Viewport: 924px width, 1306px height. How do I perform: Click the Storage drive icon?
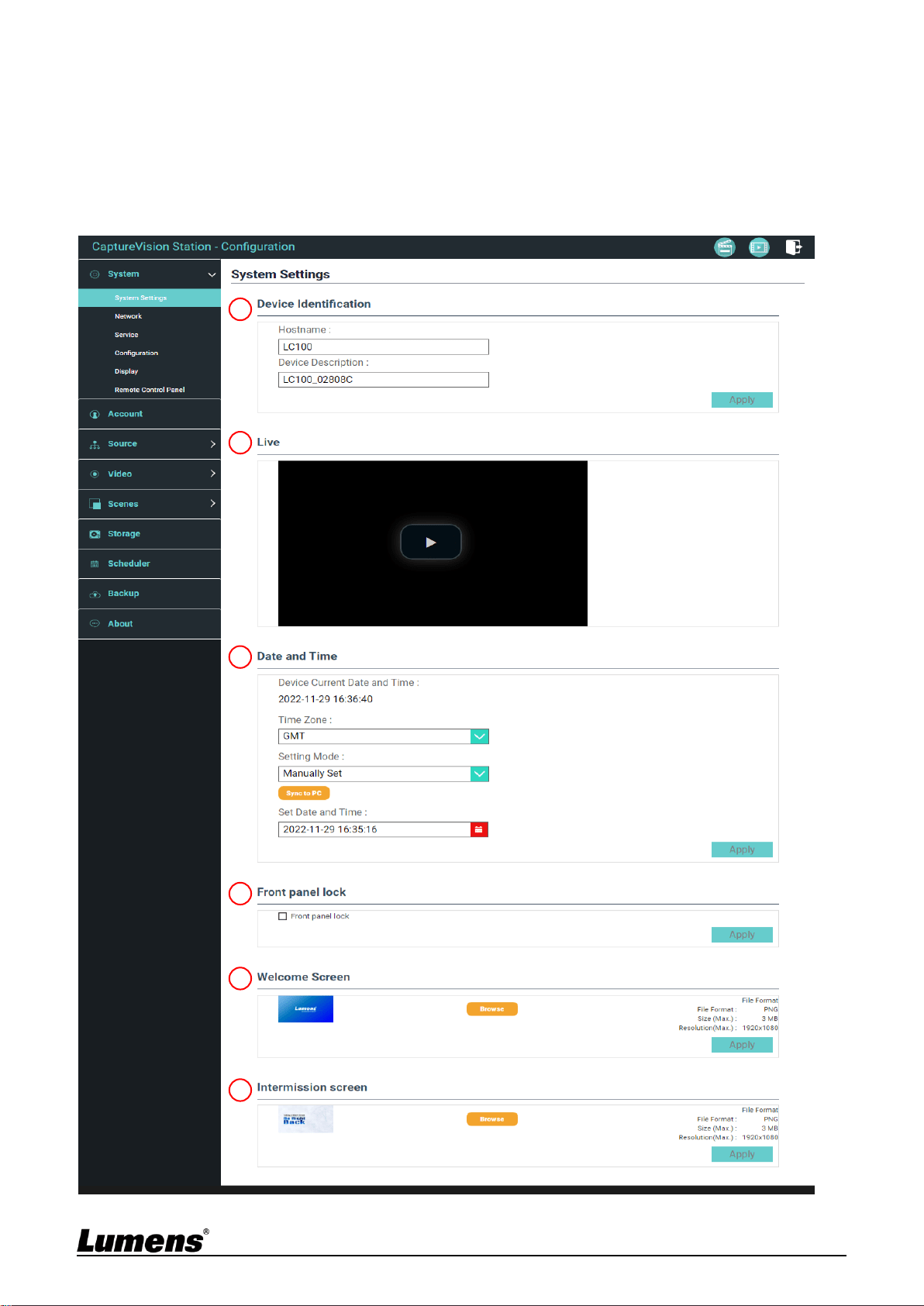[95, 534]
